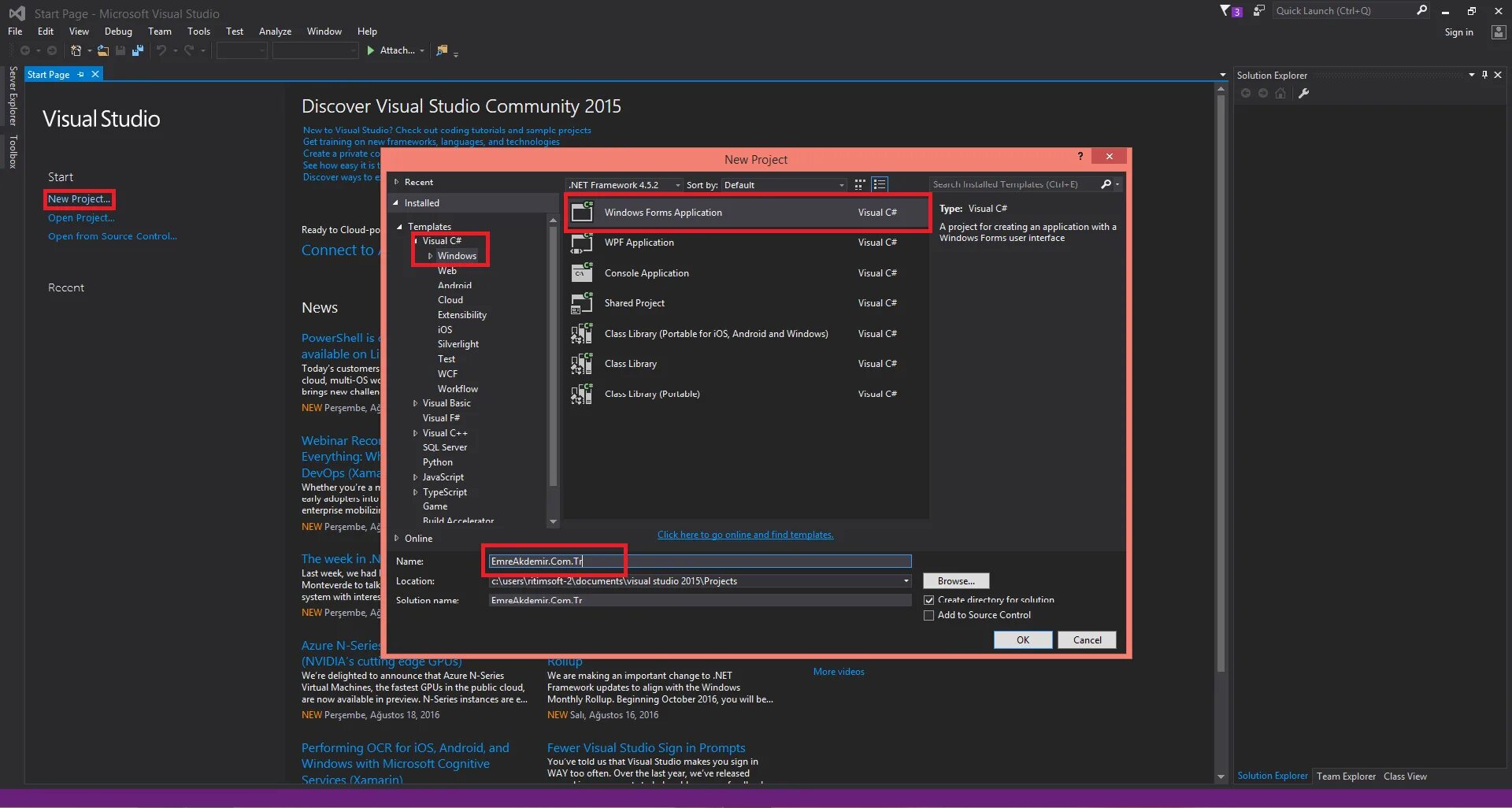Click the Redo toolbar icon
Screen dimensions: 1512x808
point(189,50)
